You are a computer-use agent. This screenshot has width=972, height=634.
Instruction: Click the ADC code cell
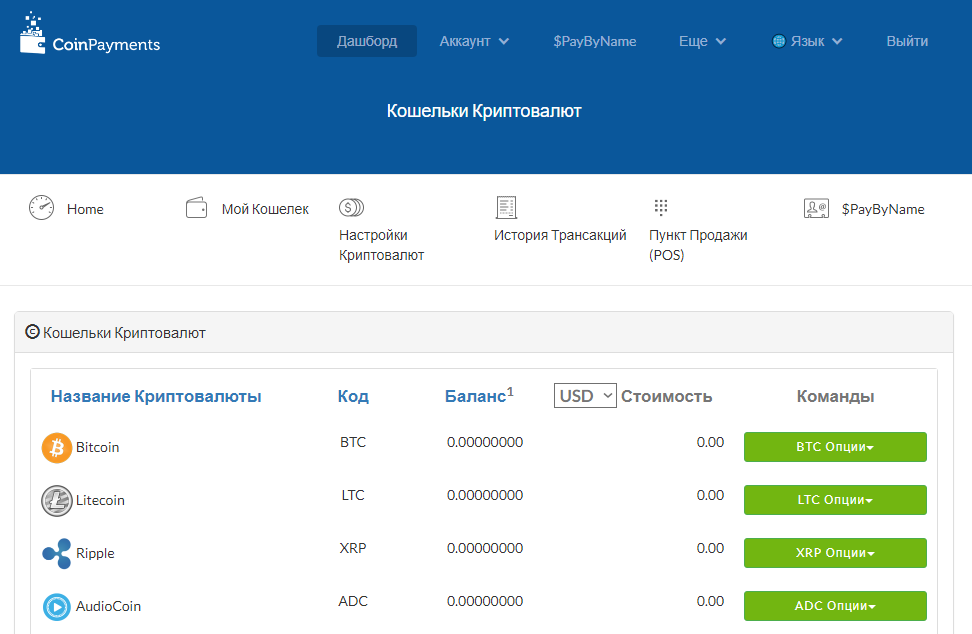coord(353,601)
